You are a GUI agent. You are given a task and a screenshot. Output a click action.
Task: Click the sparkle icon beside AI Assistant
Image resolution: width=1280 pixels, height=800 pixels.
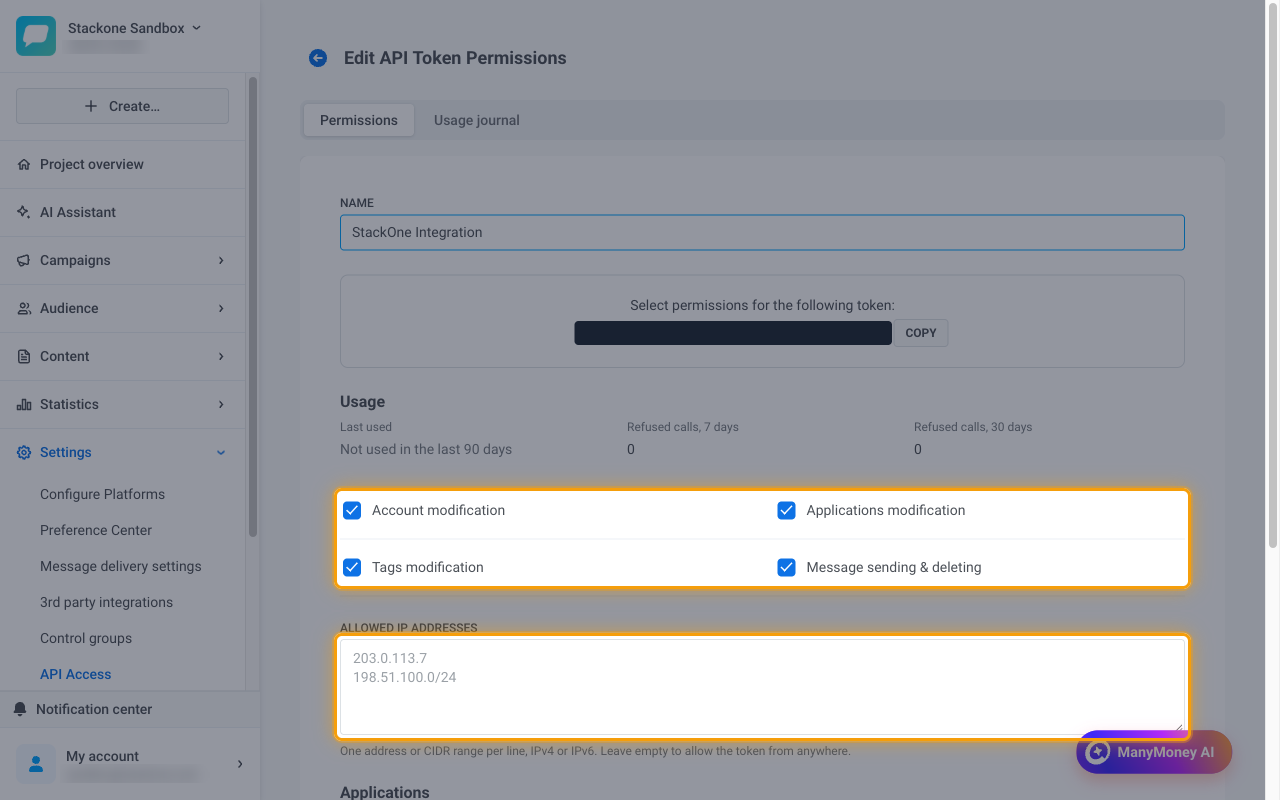click(24, 212)
